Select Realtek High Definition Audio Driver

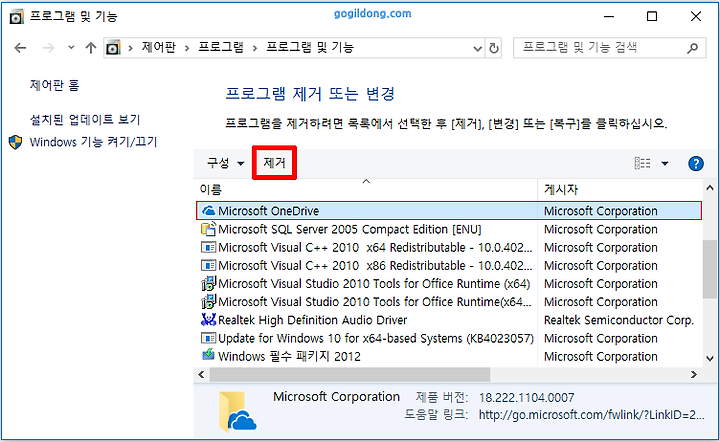[x=313, y=320]
